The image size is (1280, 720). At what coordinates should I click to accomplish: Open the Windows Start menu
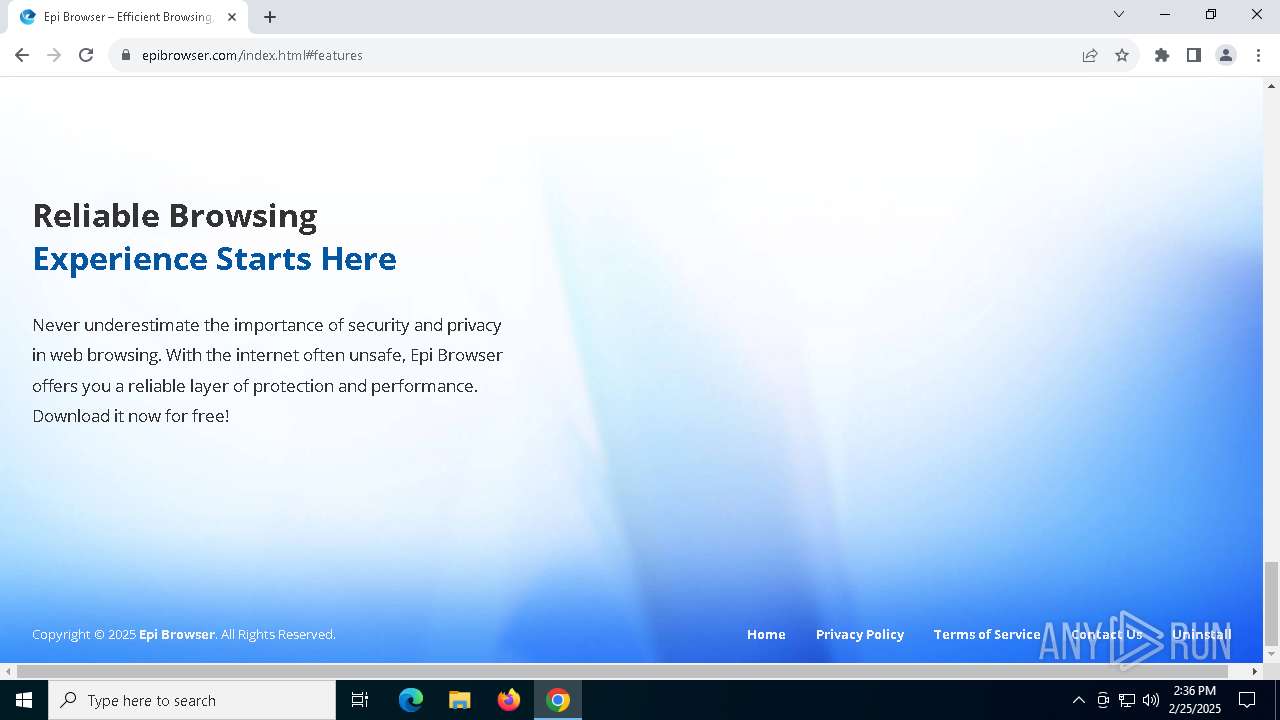pyautogui.click(x=24, y=700)
